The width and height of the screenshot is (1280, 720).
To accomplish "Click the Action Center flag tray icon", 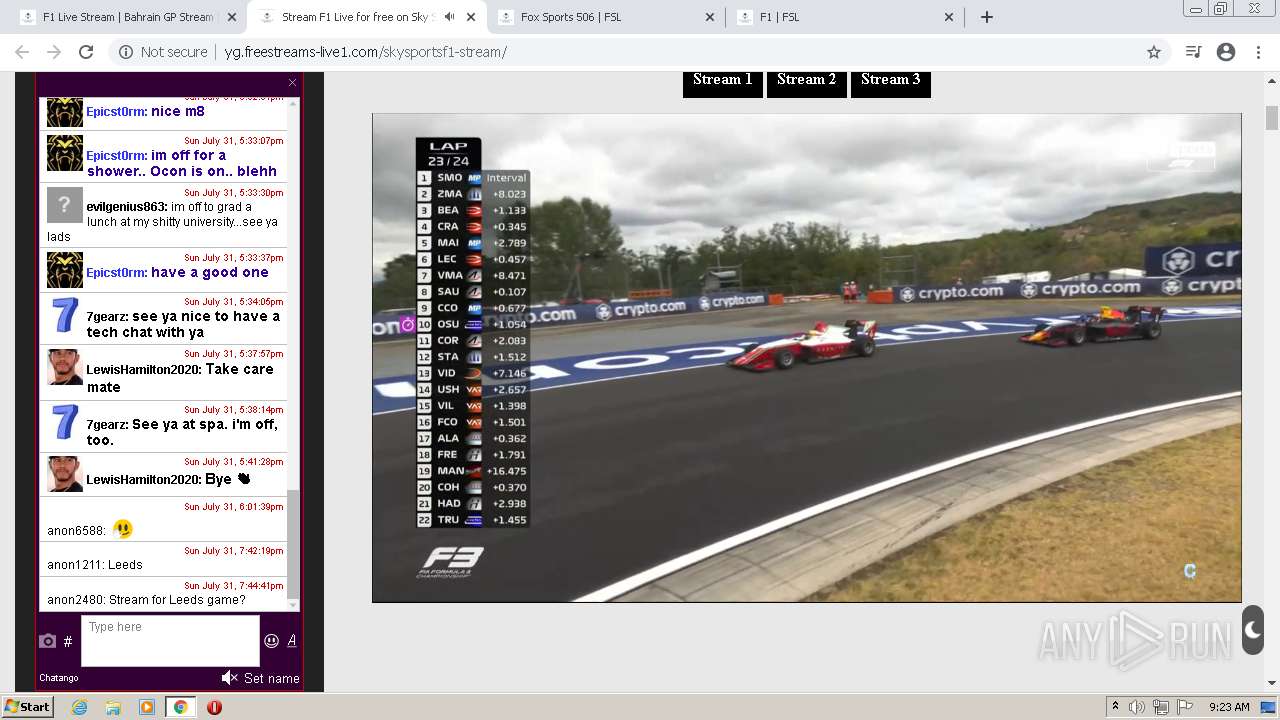I will pos(1185,707).
